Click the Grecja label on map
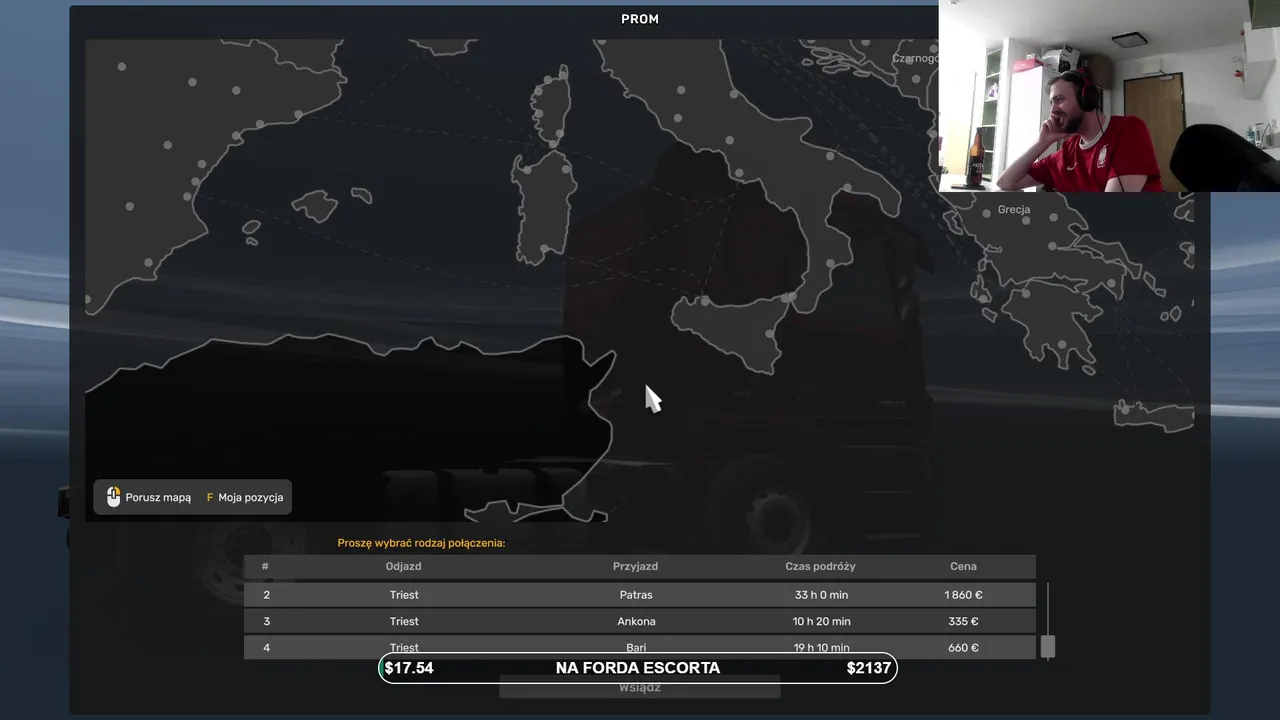The height and width of the screenshot is (720, 1280). point(1014,210)
